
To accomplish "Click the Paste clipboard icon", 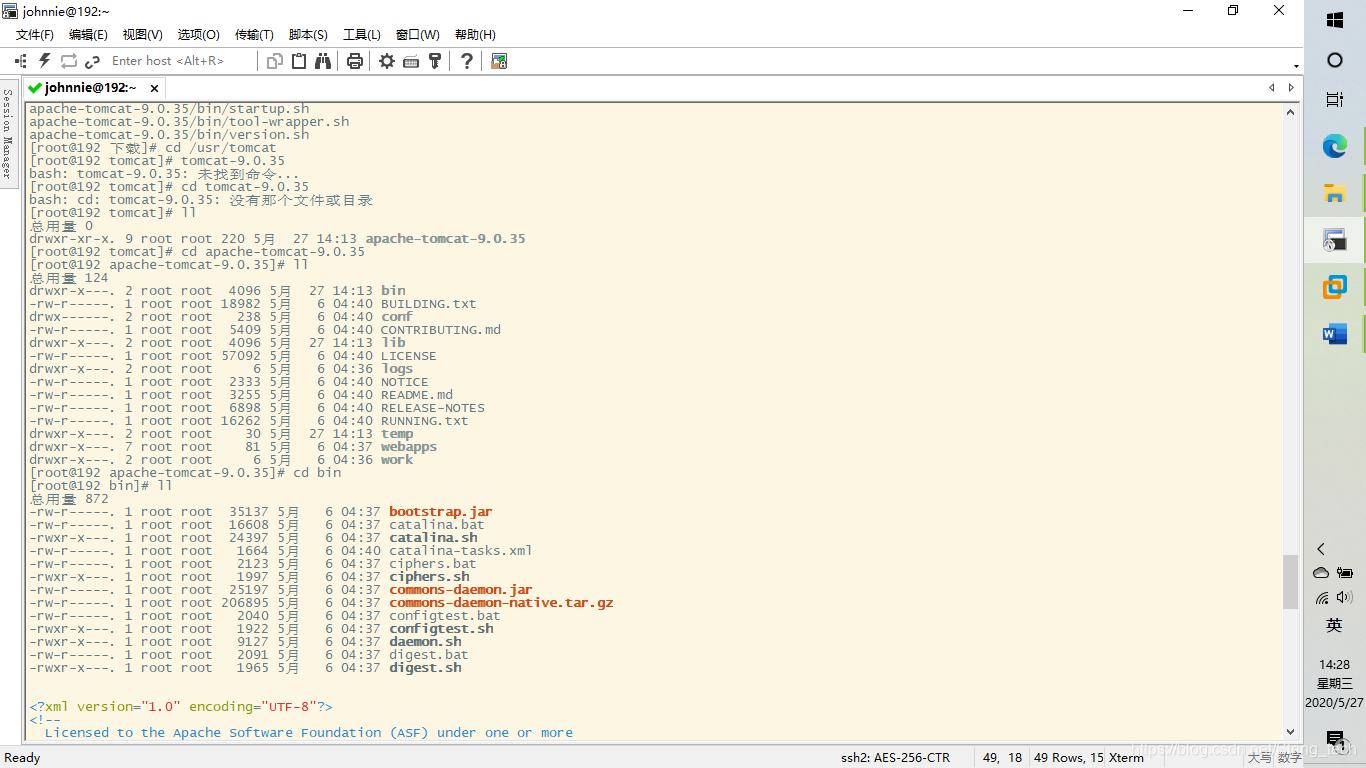I will tap(299, 61).
